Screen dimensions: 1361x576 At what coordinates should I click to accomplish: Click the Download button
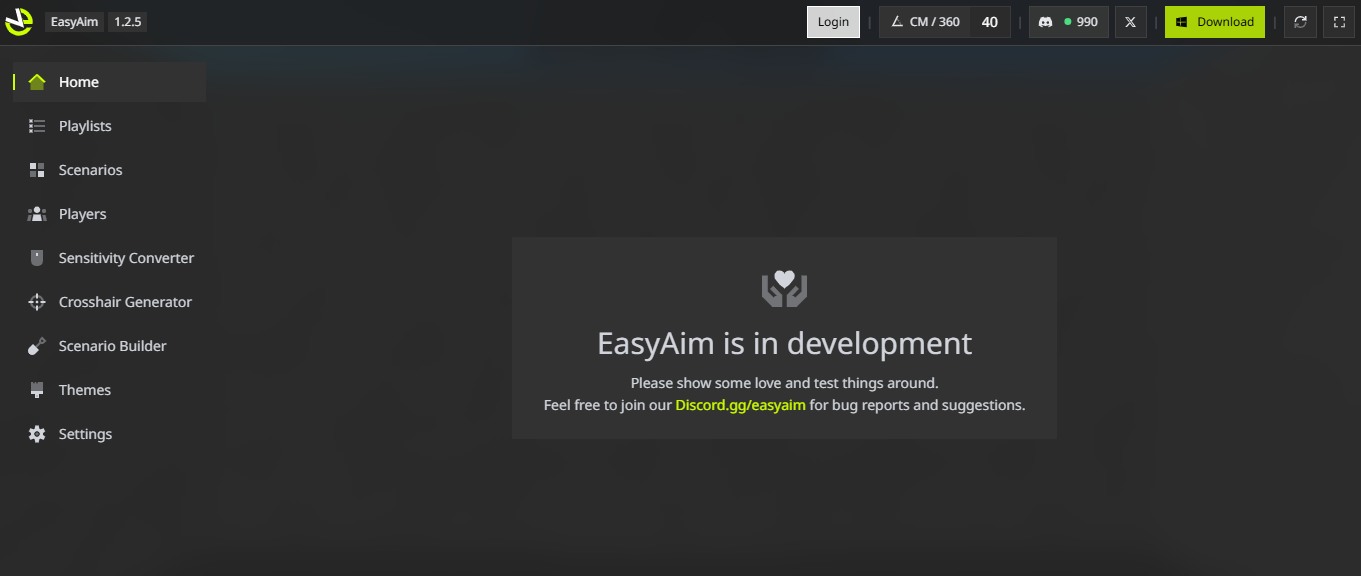1215,22
